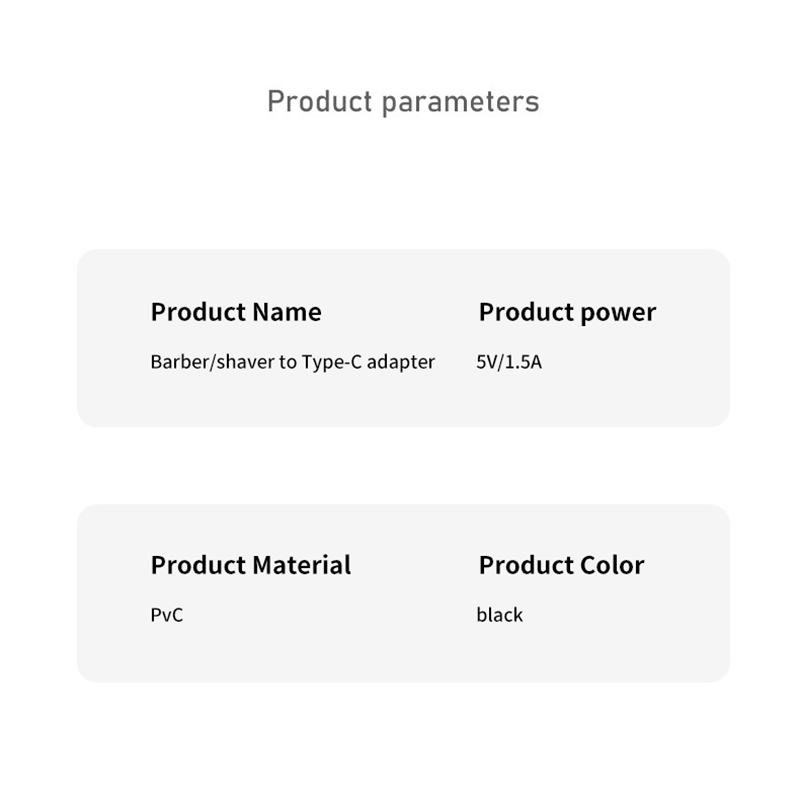The width and height of the screenshot is (800, 800).
Task: Select the word "Type-C" in product name
Action: pos(332,363)
